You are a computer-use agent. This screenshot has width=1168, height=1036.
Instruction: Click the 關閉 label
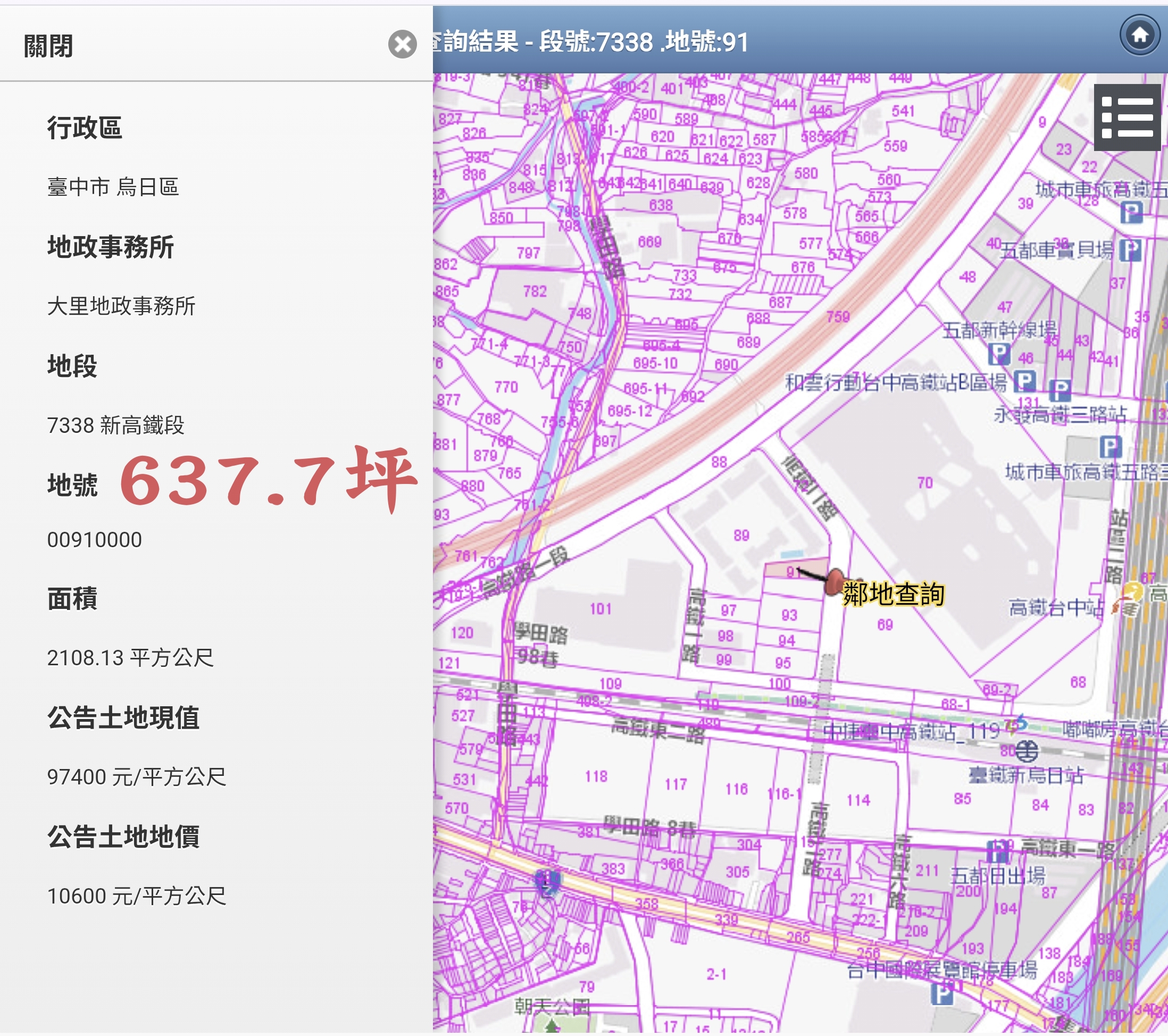(48, 46)
